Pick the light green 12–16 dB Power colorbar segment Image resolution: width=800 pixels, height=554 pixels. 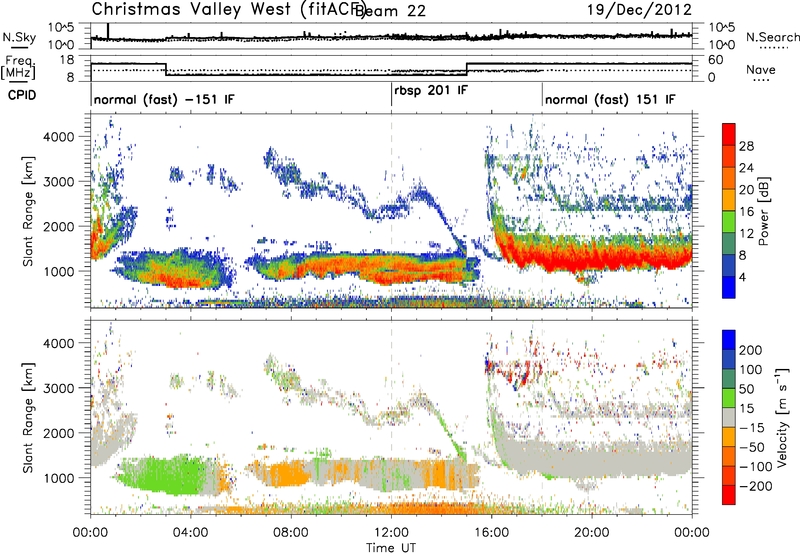(729, 222)
